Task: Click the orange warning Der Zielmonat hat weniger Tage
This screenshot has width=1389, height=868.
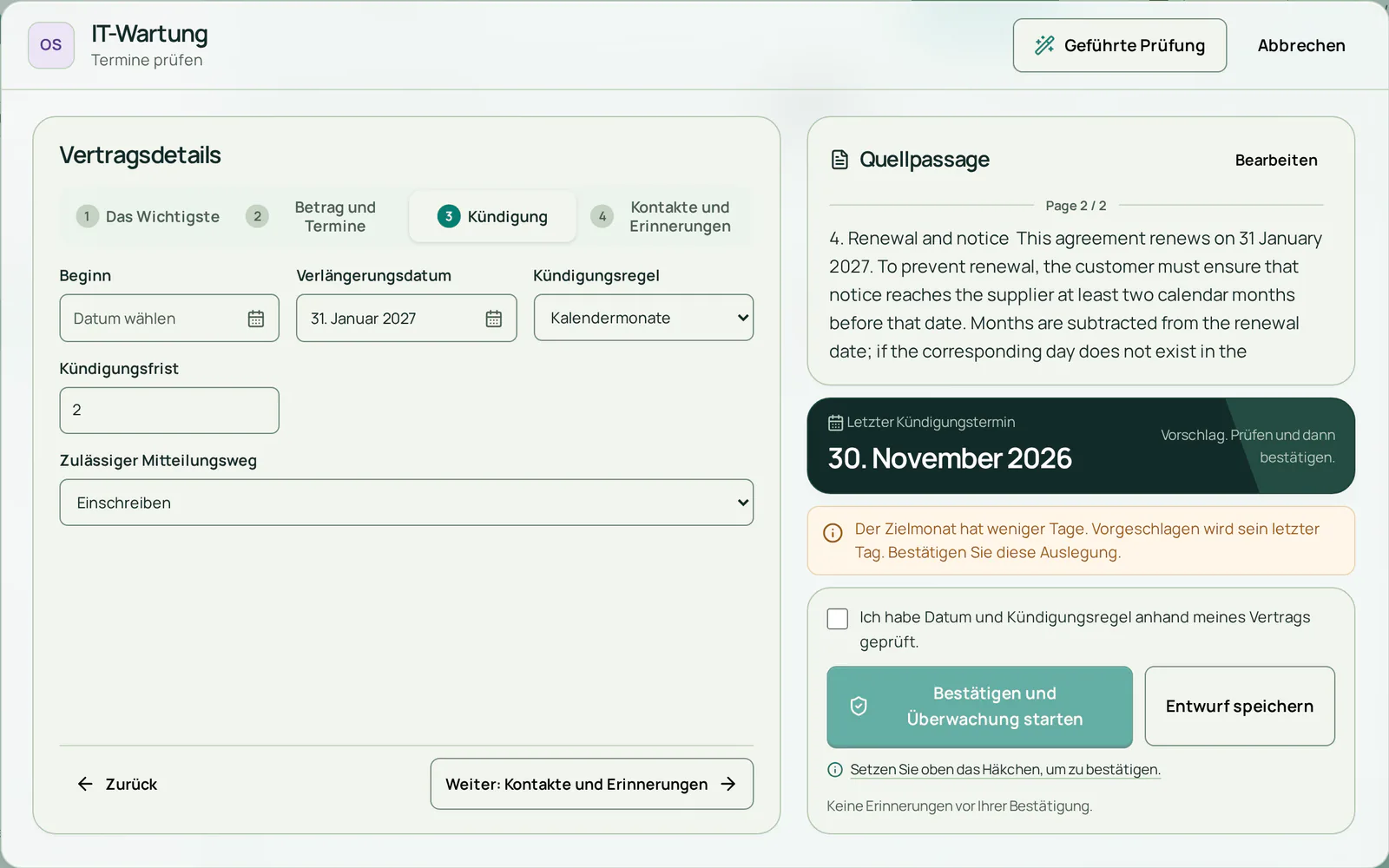Action: tap(1081, 541)
